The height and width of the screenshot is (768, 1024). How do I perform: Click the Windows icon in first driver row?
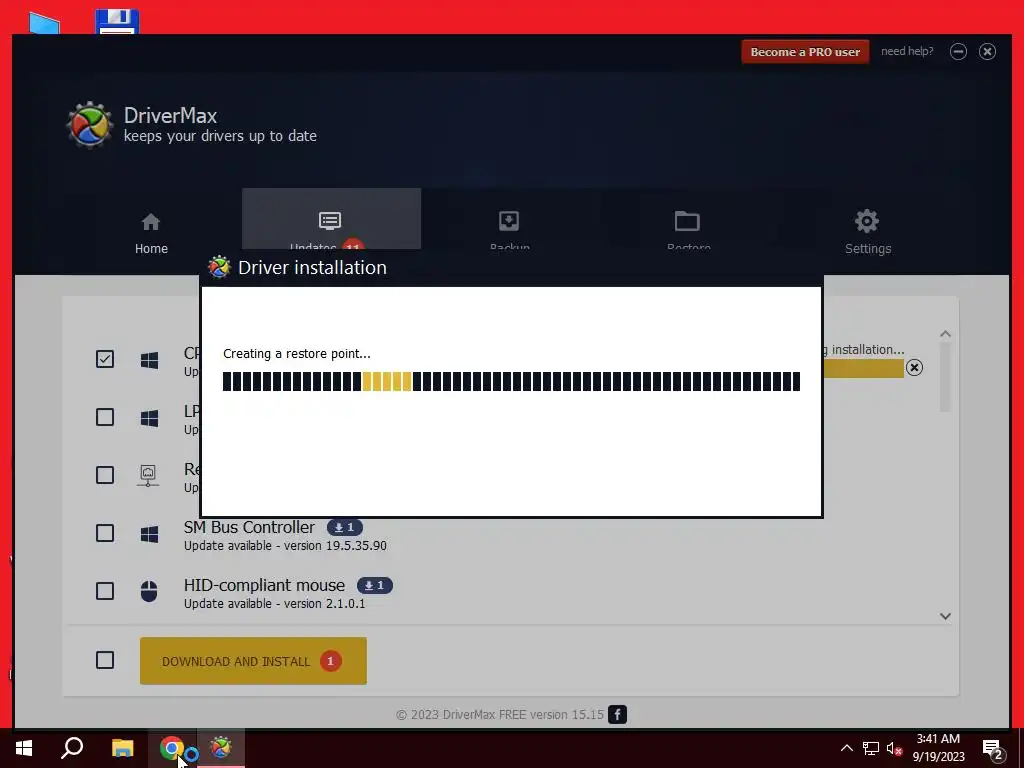(x=150, y=360)
